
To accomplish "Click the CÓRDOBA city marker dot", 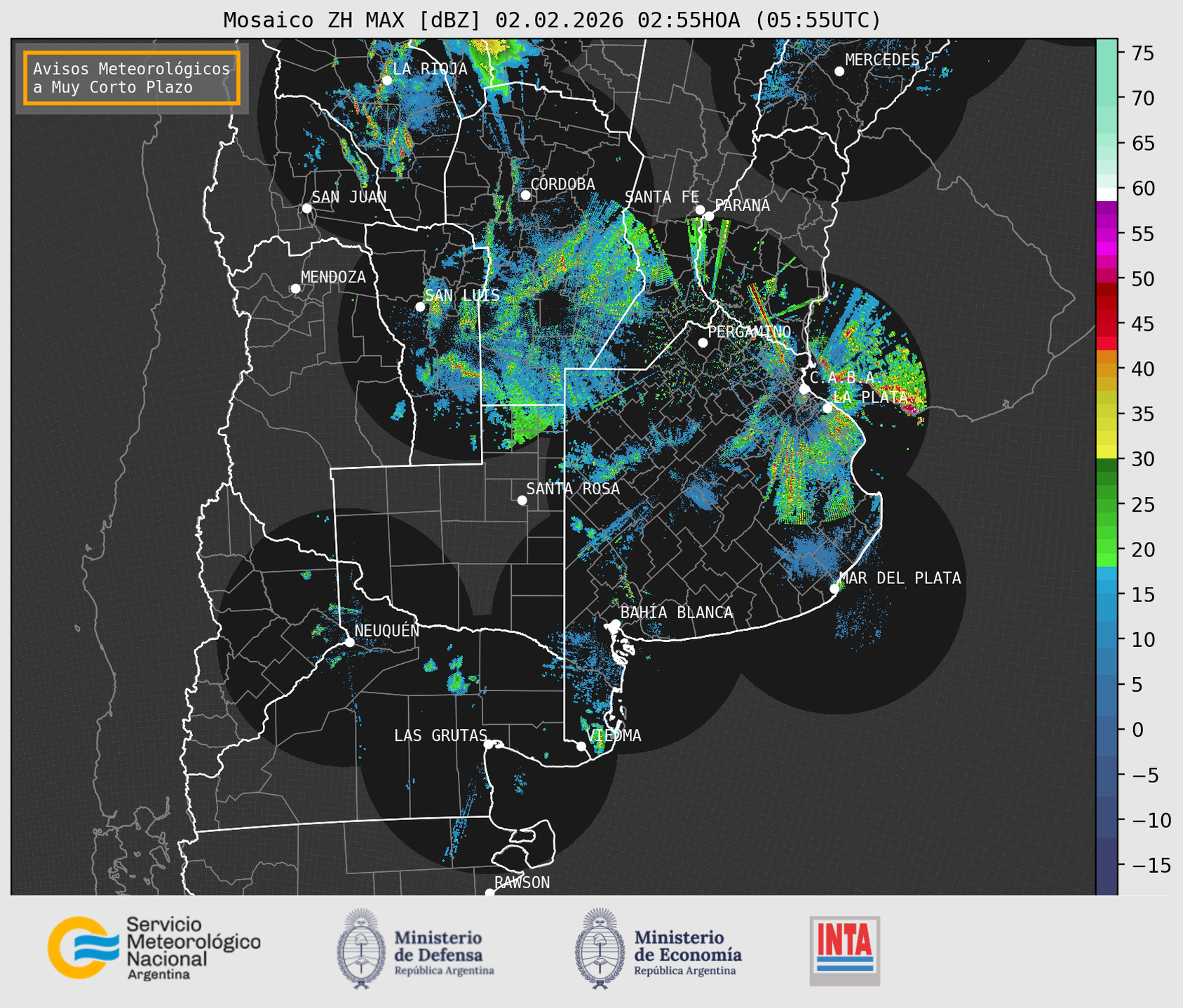I will 525,195.
